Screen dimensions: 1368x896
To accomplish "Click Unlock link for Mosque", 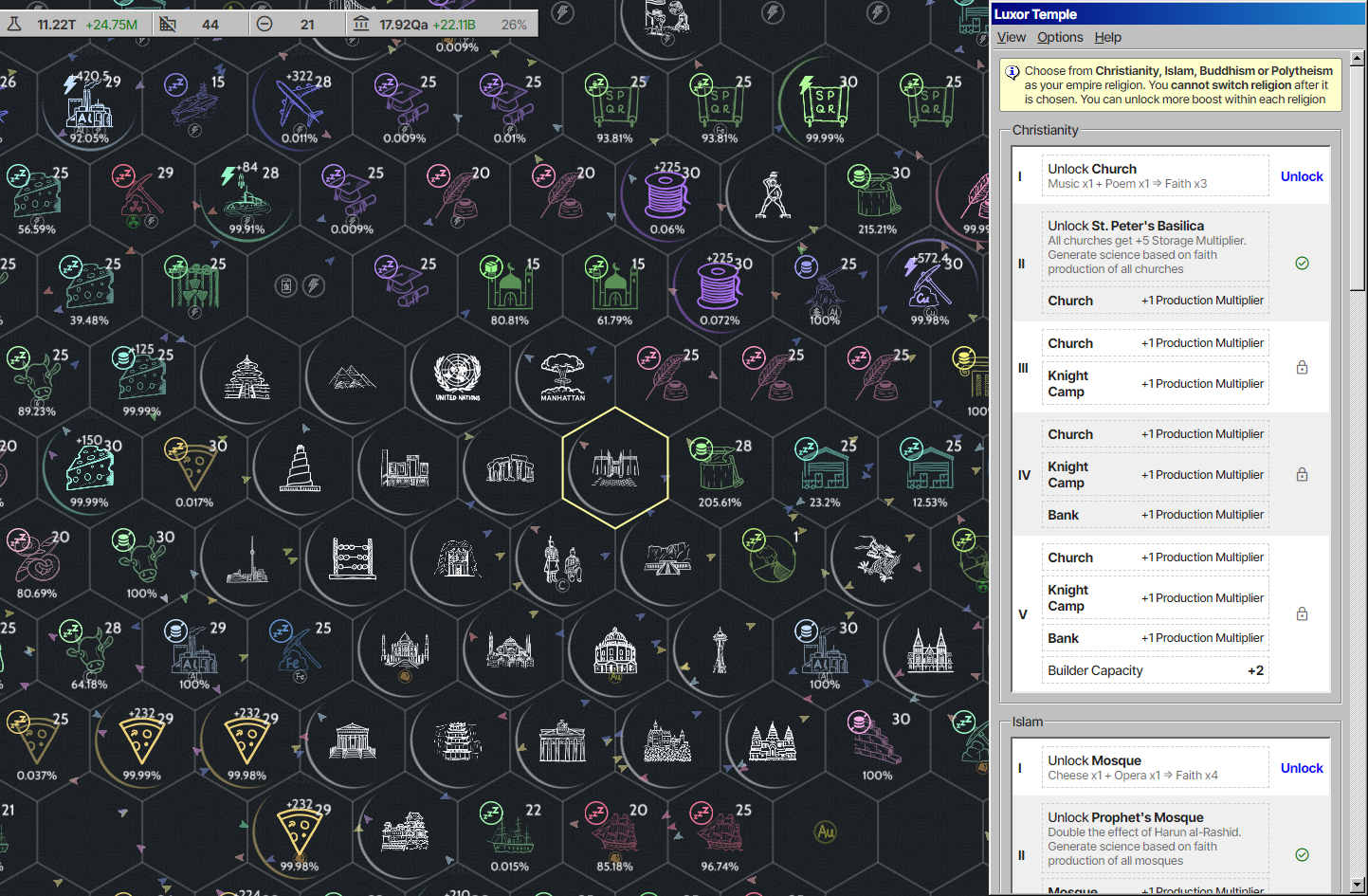I will pos(1302,768).
